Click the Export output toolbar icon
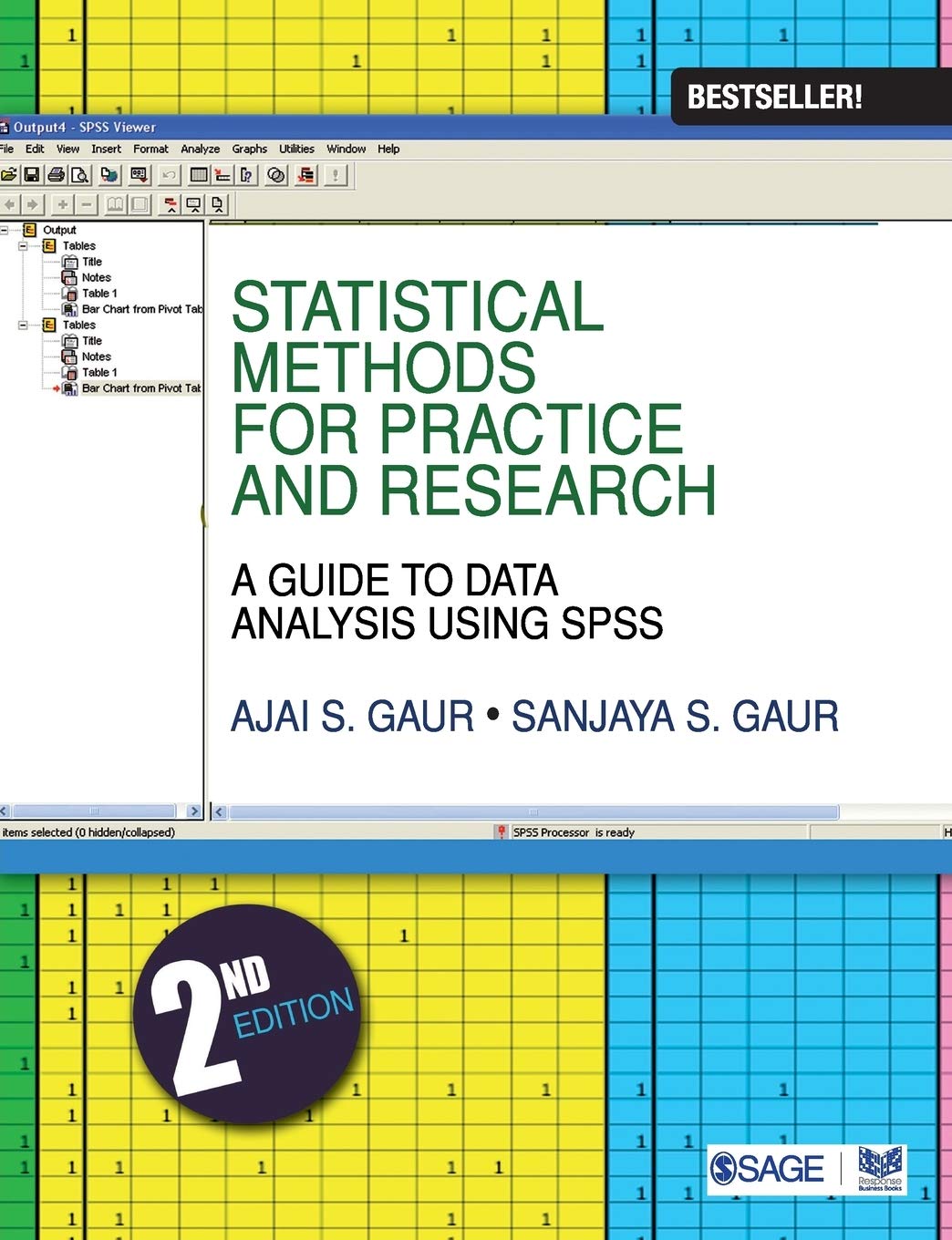The image size is (952, 1240). (x=109, y=175)
